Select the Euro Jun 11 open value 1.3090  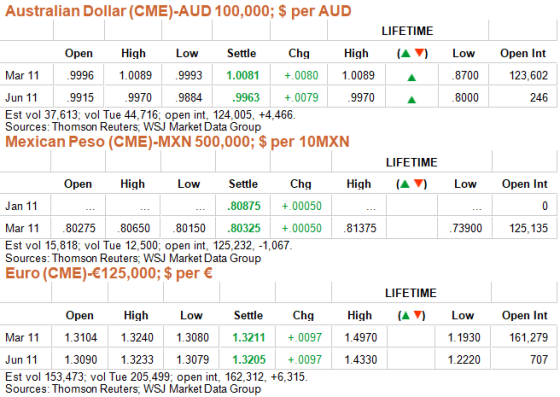(x=81, y=360)
